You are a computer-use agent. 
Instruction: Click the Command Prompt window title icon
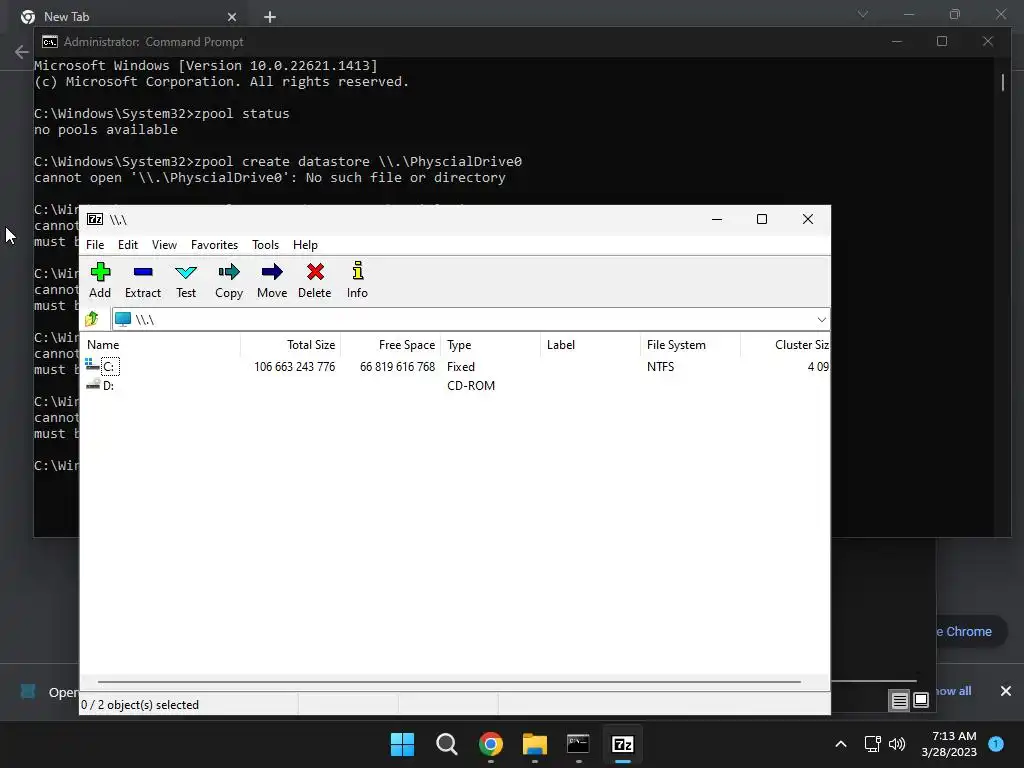coord(50,42)
